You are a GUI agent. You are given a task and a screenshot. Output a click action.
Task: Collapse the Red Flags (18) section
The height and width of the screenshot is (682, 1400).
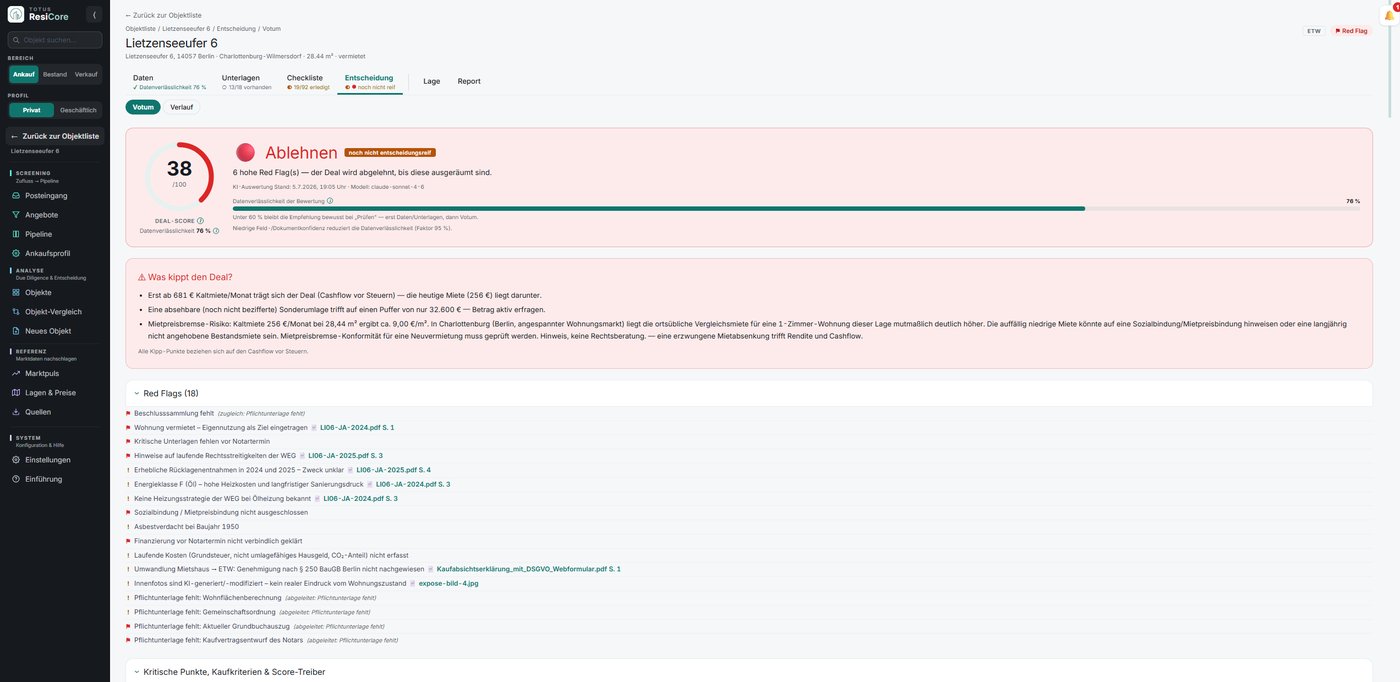coord(748,394)
